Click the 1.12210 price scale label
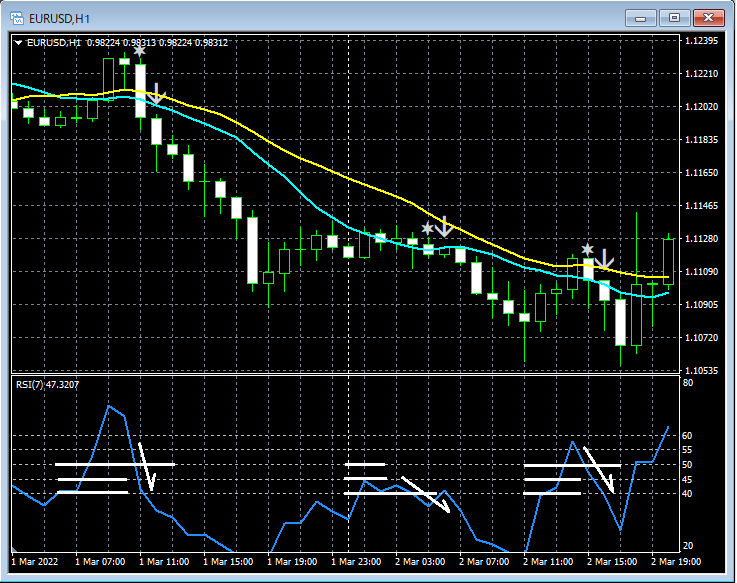The width and height of the screenshot is (737, 583). point(702,74)
